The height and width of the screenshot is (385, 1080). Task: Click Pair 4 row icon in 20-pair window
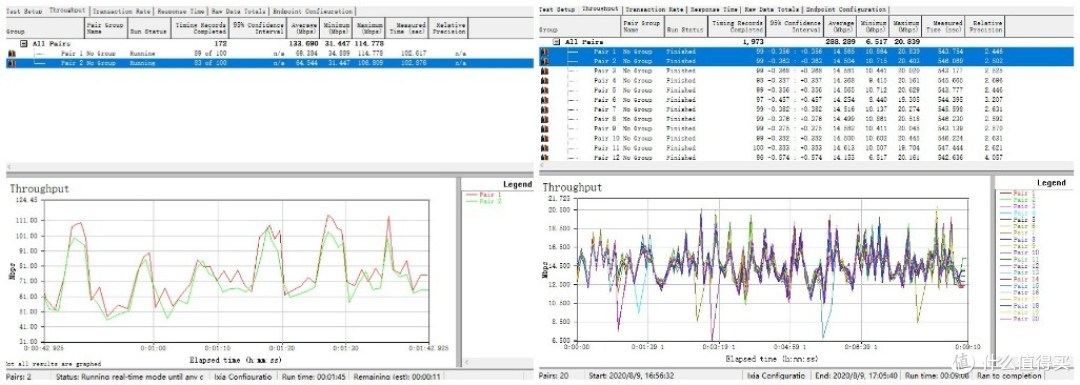coord(544,81)
